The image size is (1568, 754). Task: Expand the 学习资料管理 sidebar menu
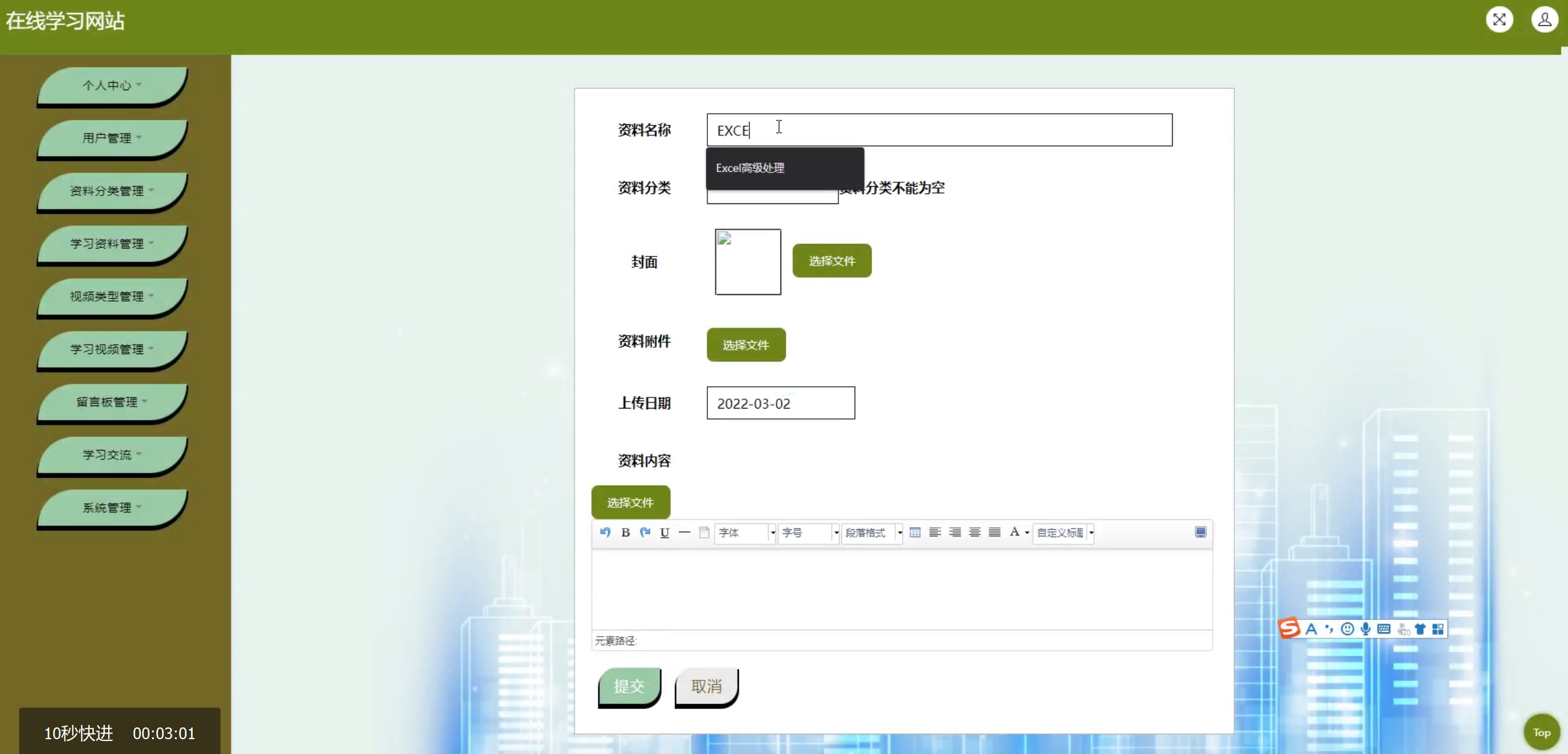click(111, 244)
